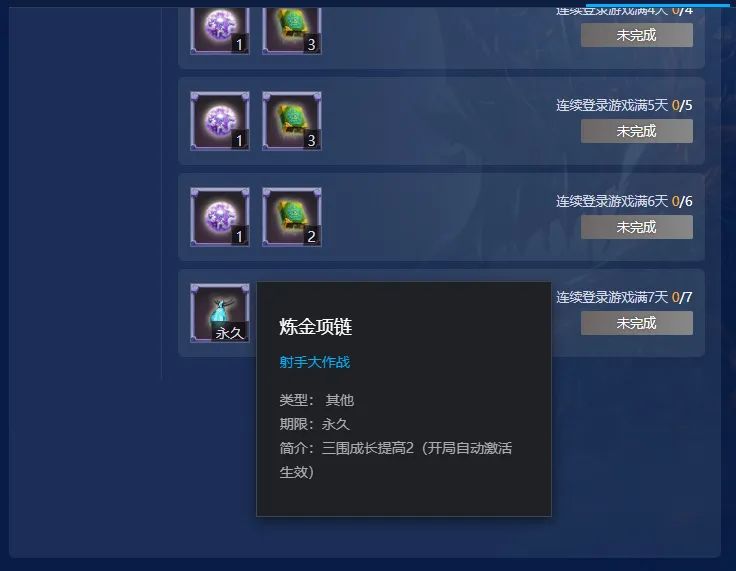The width and height of the screenshot is (736, 571).
Task: Click the 炼金项链 necklace icon marked 永久
Action: [x=220, y=313]
